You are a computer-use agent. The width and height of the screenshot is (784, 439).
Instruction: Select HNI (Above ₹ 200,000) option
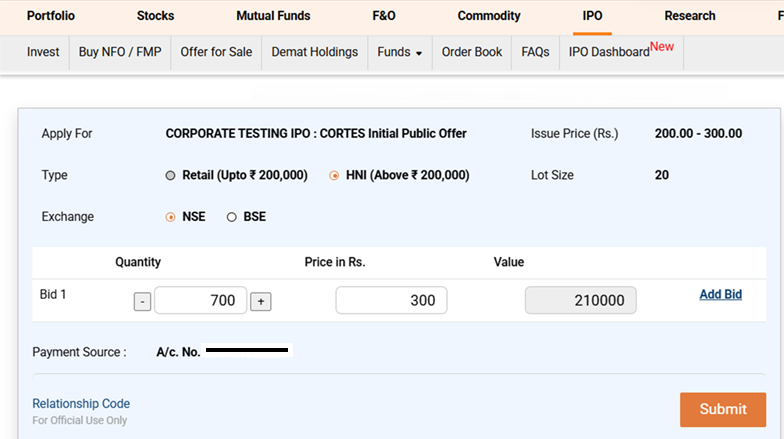point(335,175)
